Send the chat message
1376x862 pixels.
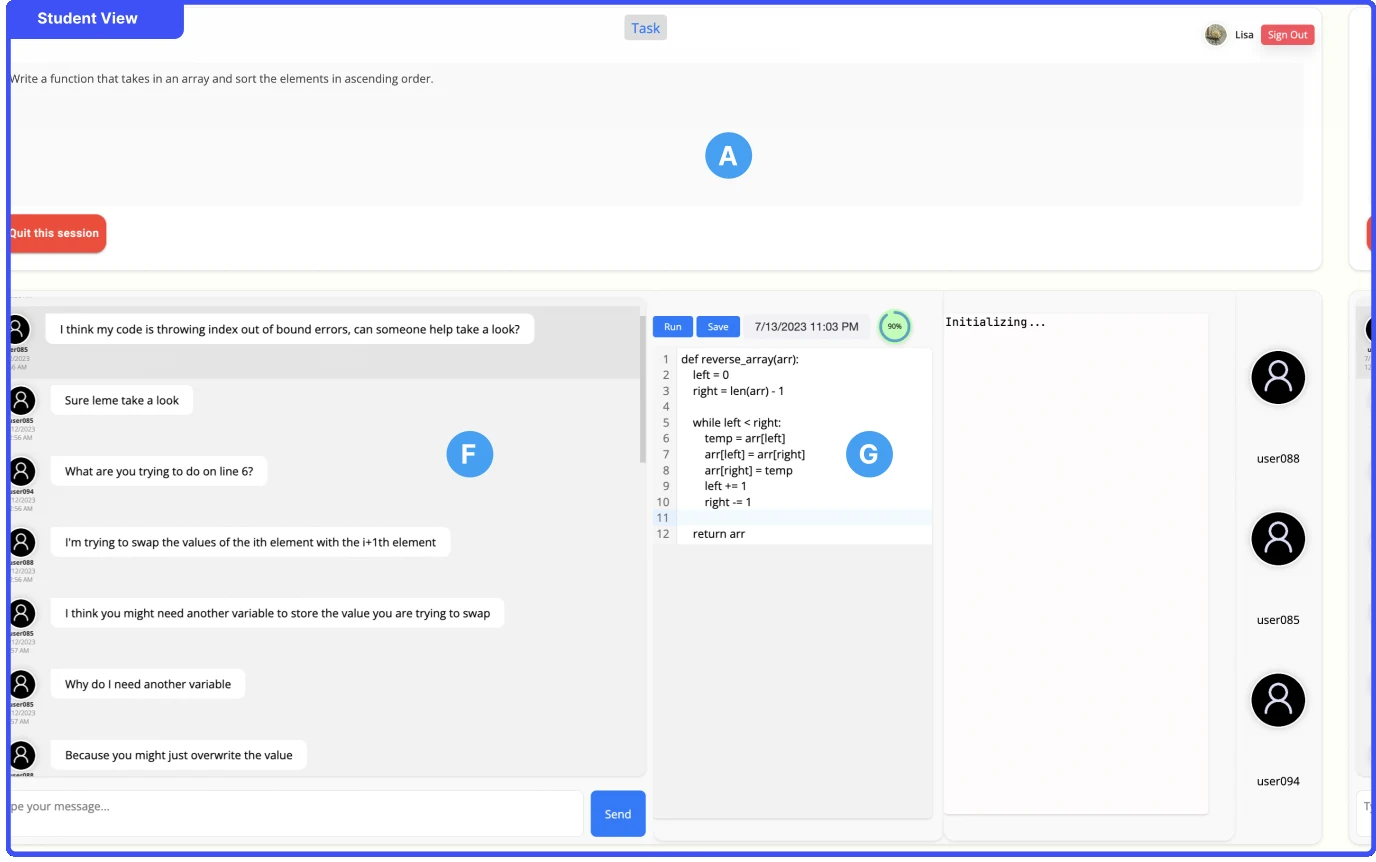coord(618,814)
